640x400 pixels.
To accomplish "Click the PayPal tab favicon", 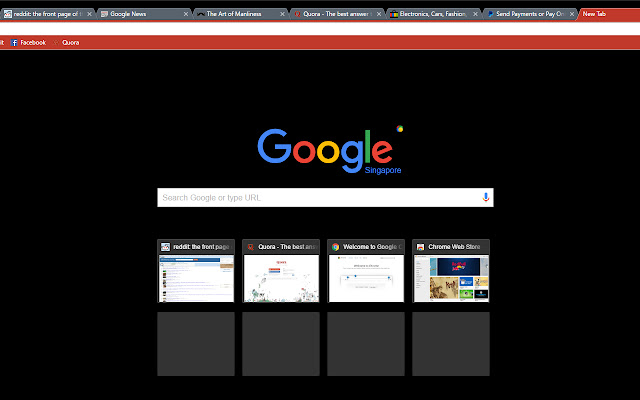I will coord(490,14).
